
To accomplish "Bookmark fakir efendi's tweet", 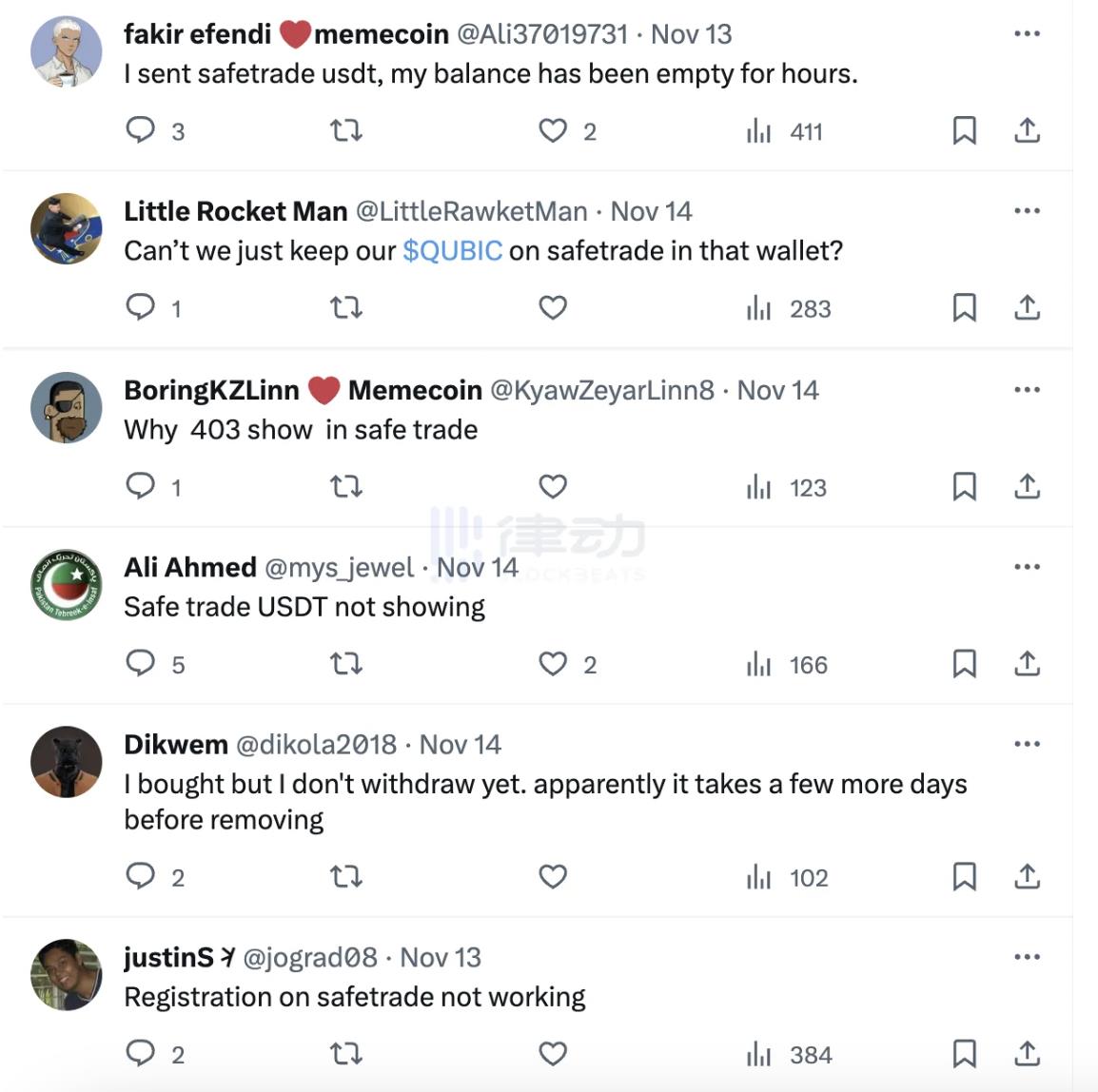I will point(964,130).
